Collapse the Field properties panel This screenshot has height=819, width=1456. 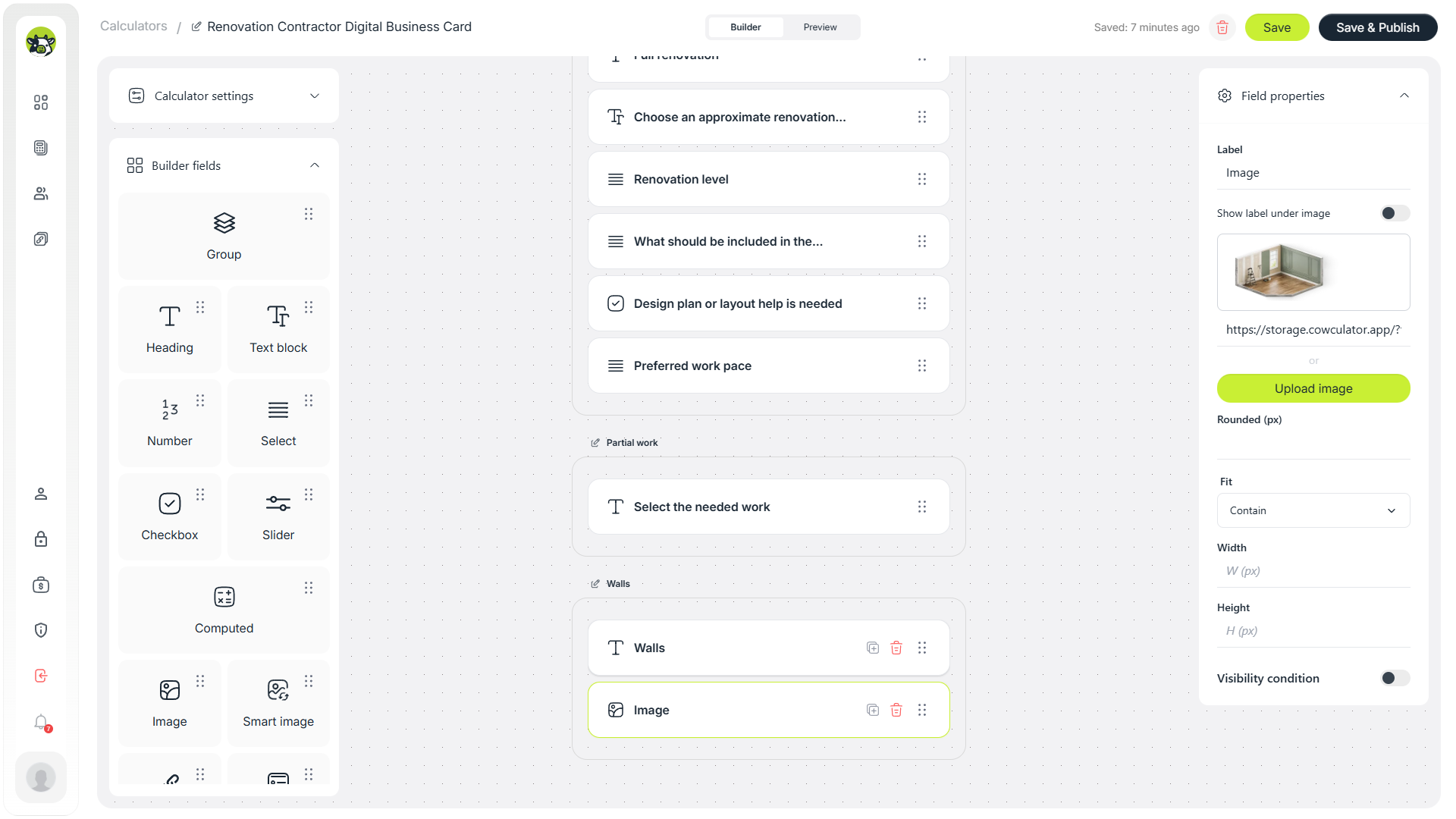pyautogui.click(x=1404, y=96)
